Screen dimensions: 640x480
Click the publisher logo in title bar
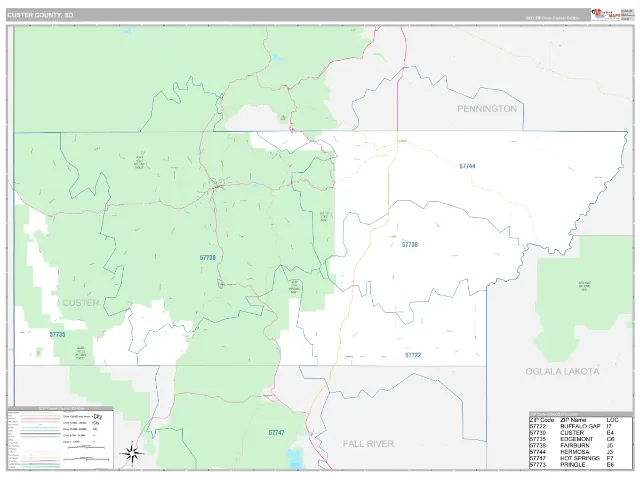[x=606, y=15]
